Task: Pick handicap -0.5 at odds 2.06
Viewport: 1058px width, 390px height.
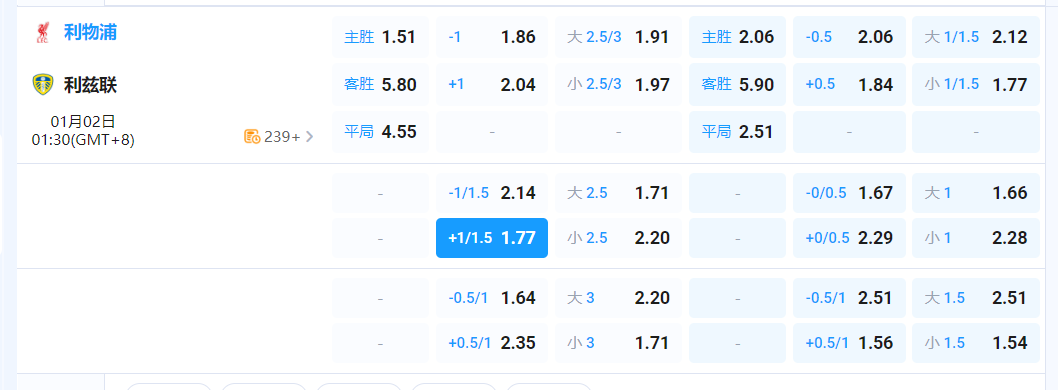Action: 849,37
